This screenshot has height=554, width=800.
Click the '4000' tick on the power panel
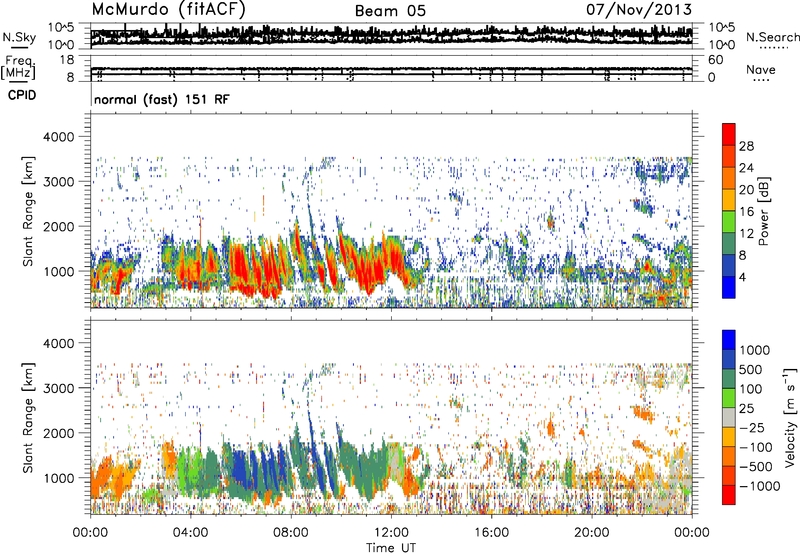point(59,137)
